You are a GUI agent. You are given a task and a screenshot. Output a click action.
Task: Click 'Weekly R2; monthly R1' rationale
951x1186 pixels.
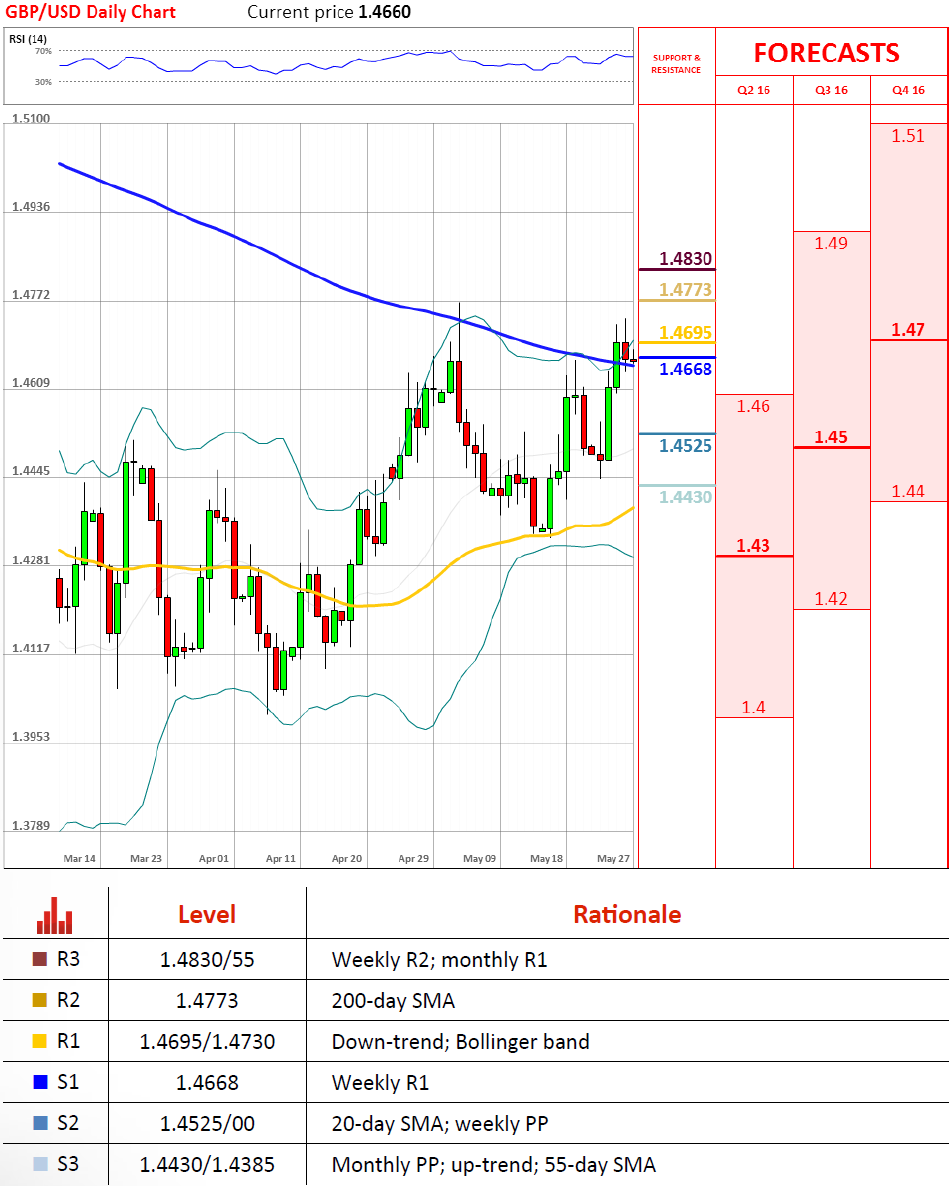point(440,960)
